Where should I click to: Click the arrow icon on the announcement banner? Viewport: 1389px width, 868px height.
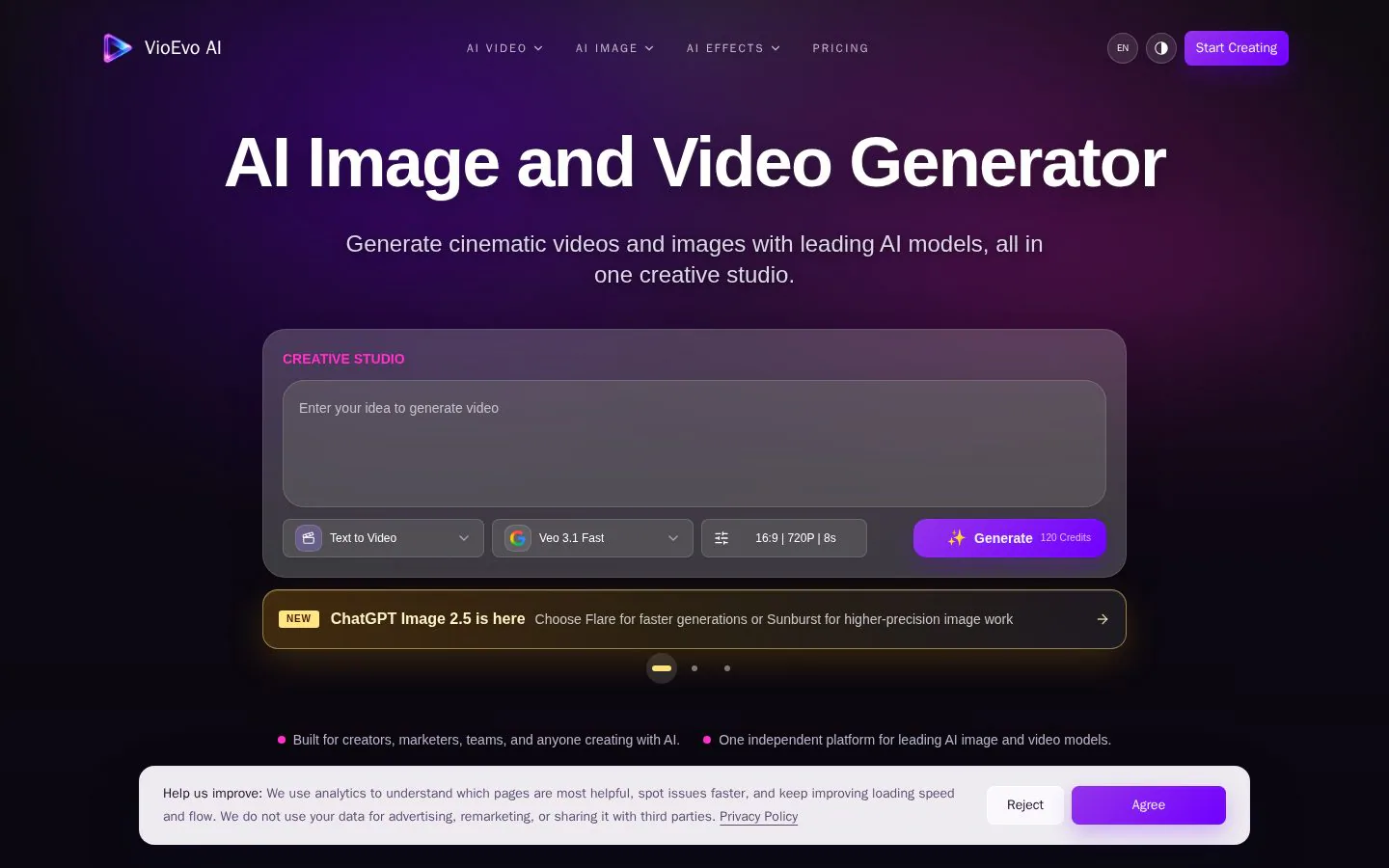point(1103,619)
